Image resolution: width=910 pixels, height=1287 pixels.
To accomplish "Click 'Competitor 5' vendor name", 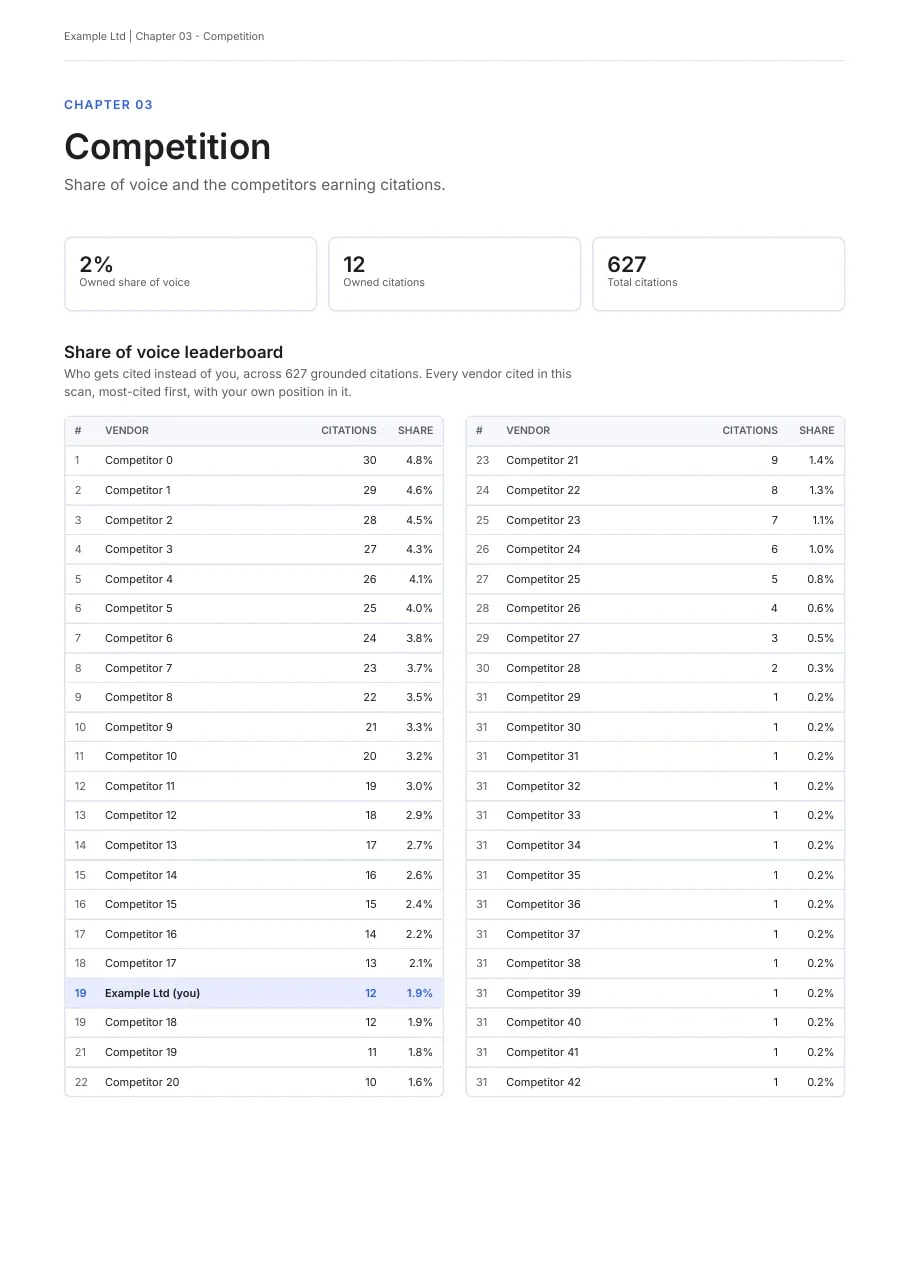I will [138, 608].
